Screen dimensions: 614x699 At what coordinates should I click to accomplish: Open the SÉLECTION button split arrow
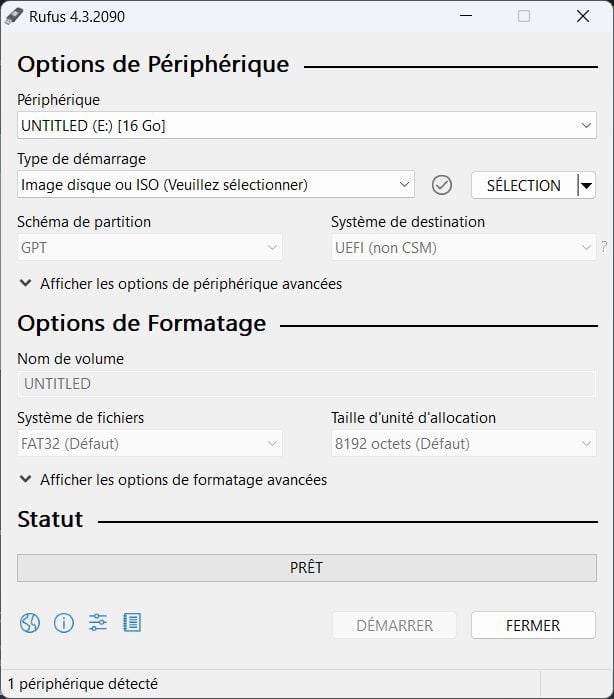tap(587, 185)
